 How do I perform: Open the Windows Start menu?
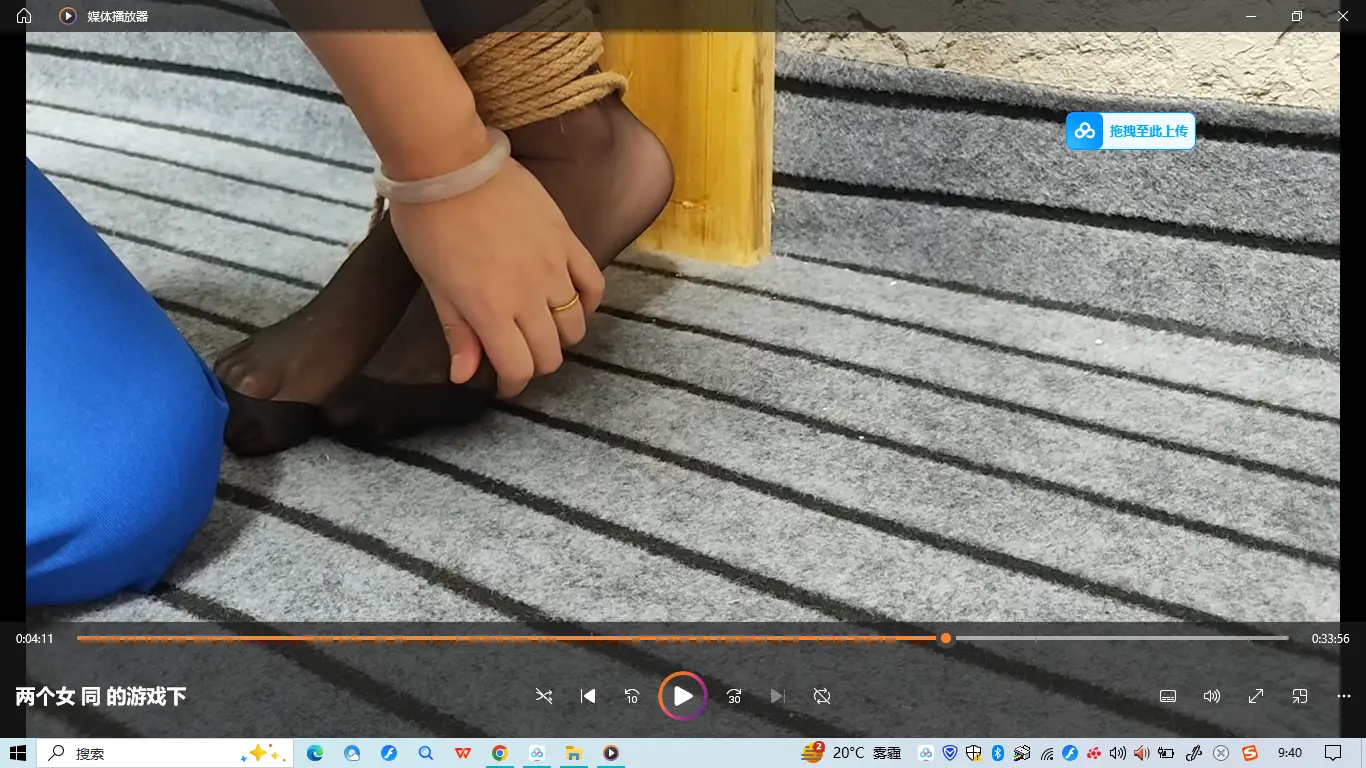[x=18, y=753]
